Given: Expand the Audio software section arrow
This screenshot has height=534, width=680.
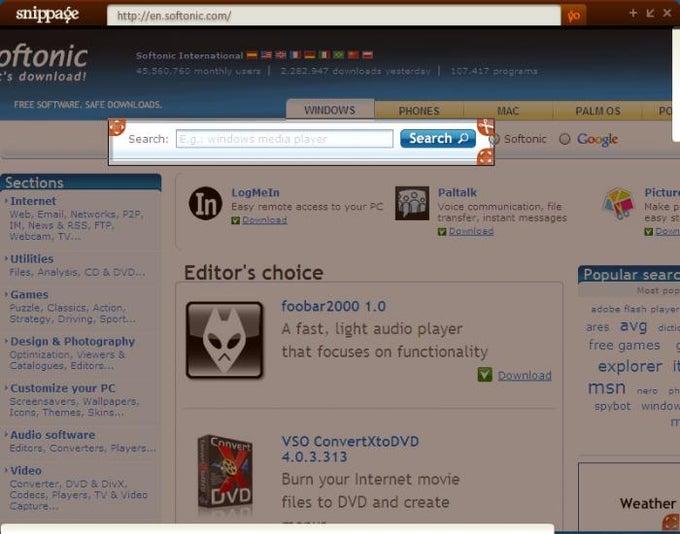Looking at the screenshot, I should click(x=6, y=435).
